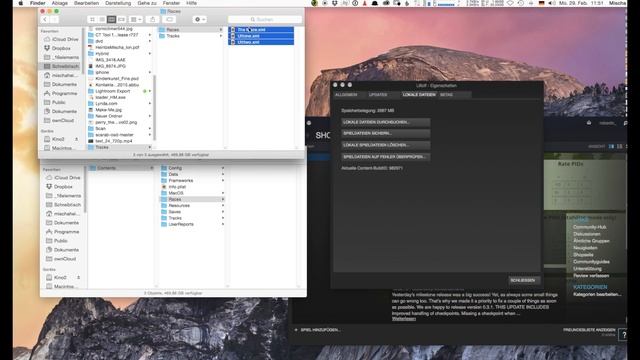
Task: Open the gear Action menu in Finder toolbar
Action: click(x=200, y=20)
